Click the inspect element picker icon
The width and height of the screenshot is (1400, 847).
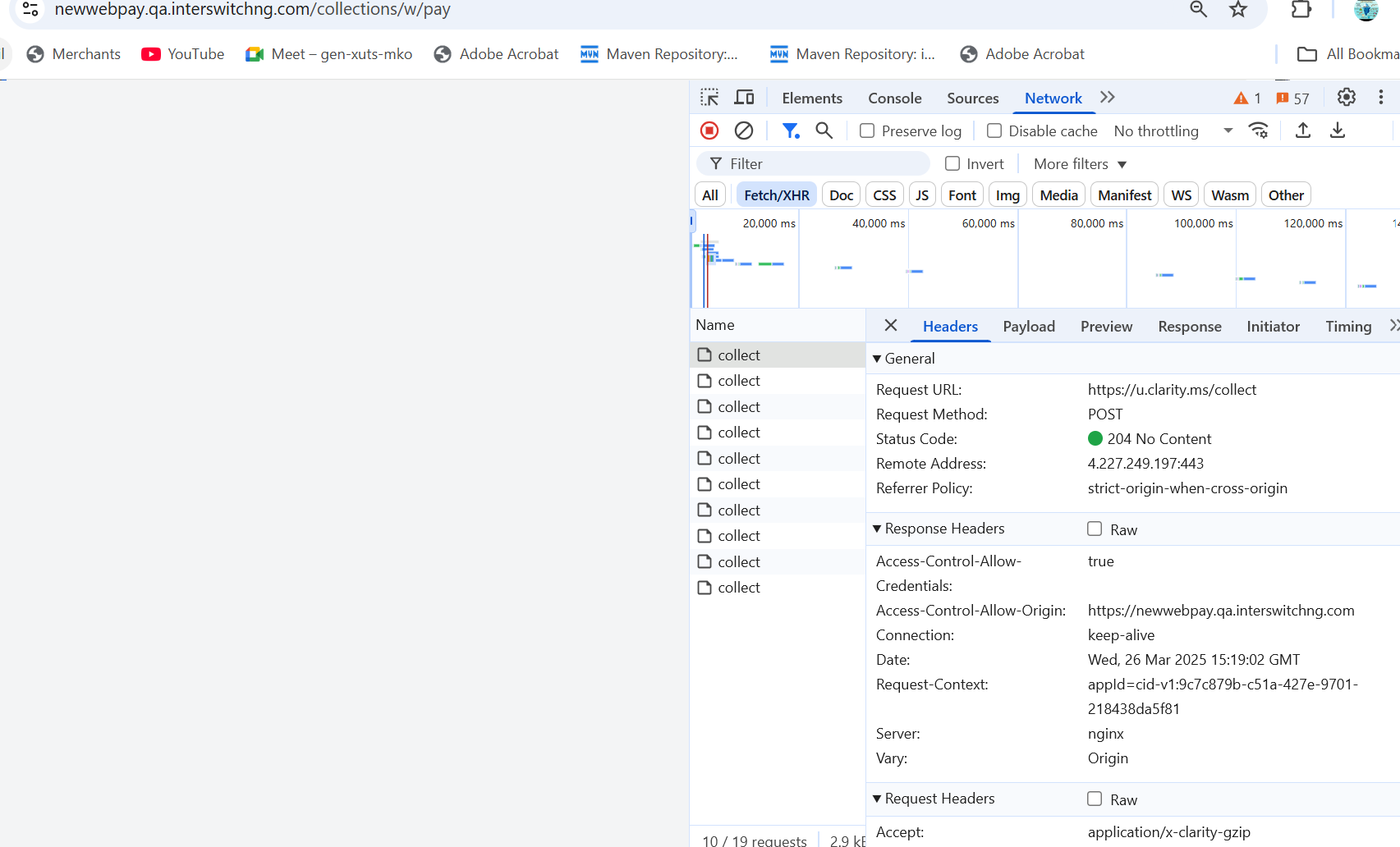(x=709, y=98)
